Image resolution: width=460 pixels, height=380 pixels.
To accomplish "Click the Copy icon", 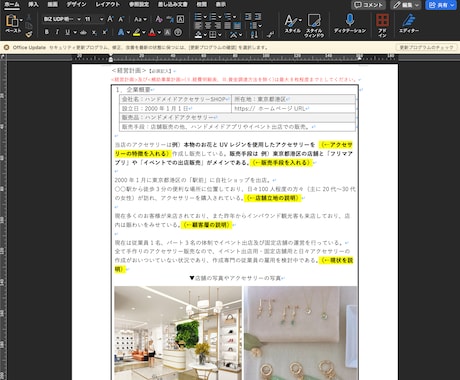I will pyautogui.click(x=29, y=25).
